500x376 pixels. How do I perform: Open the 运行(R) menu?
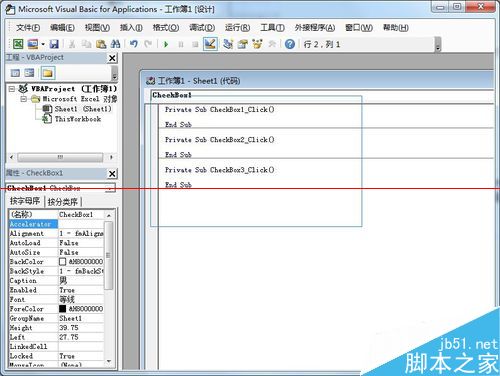click(x=237, y=28)
